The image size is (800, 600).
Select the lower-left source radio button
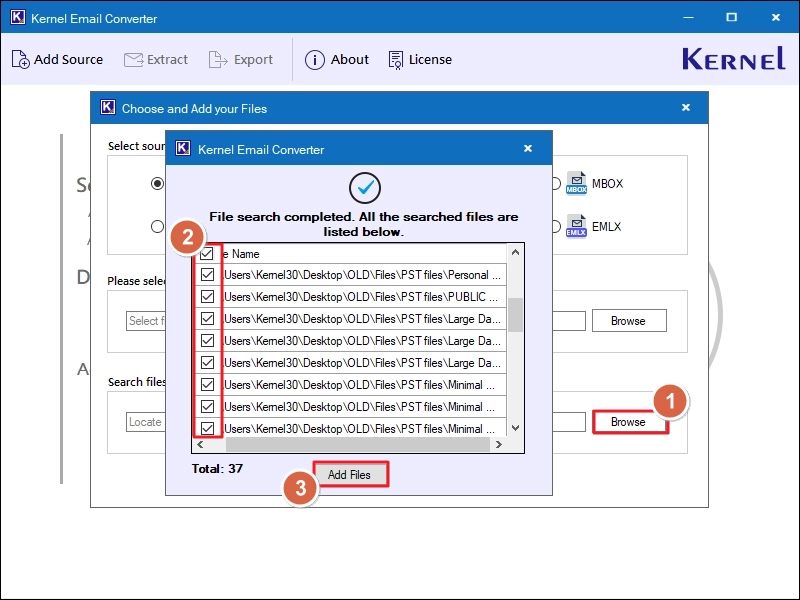(158, 227)
